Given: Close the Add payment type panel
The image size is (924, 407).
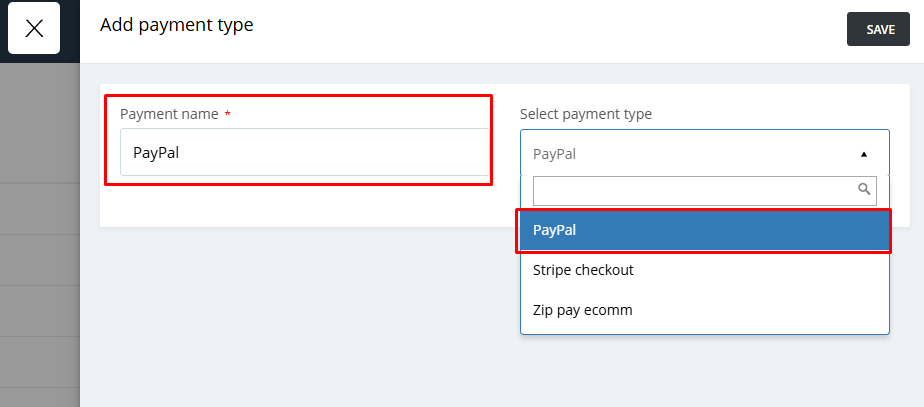Looking at the screenshot, I should click(34, 28).
